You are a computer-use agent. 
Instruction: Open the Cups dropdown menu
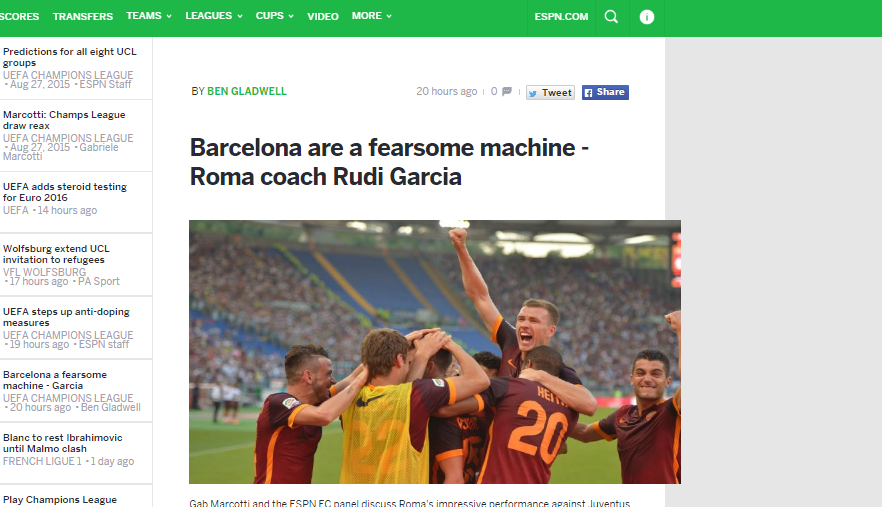point(274,16)
